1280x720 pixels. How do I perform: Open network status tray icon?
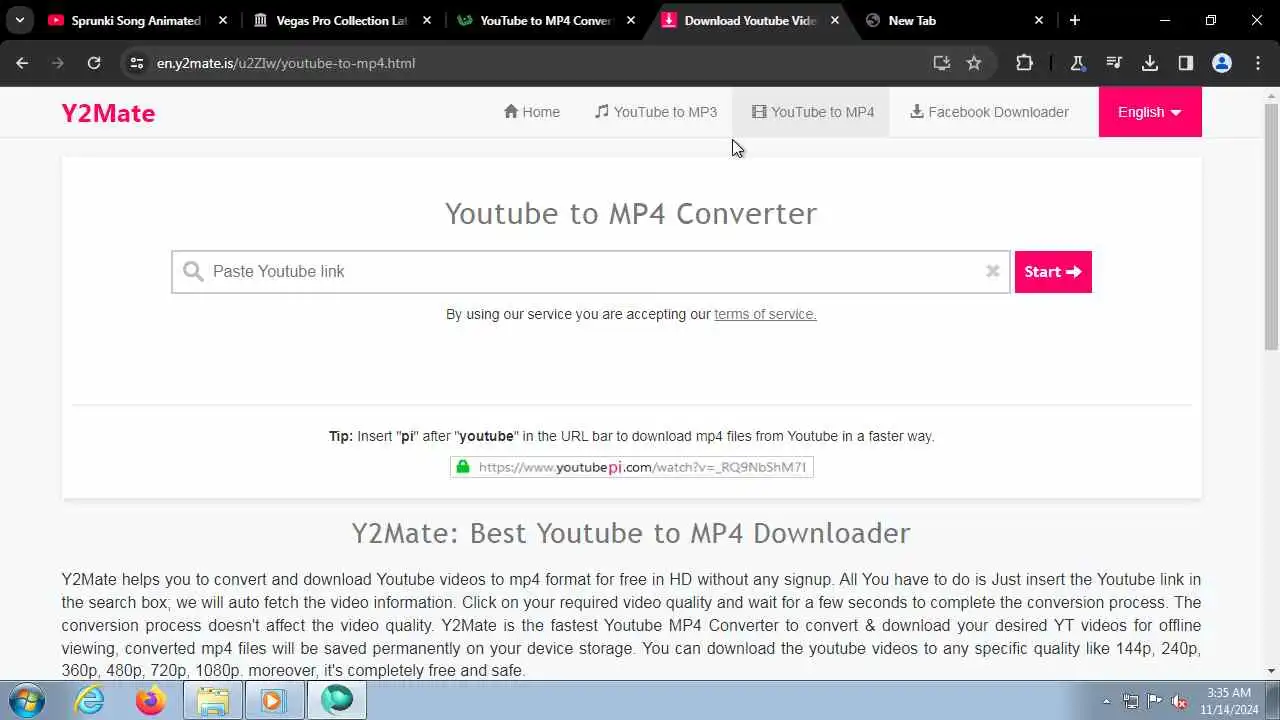[x=1131, y=701]
